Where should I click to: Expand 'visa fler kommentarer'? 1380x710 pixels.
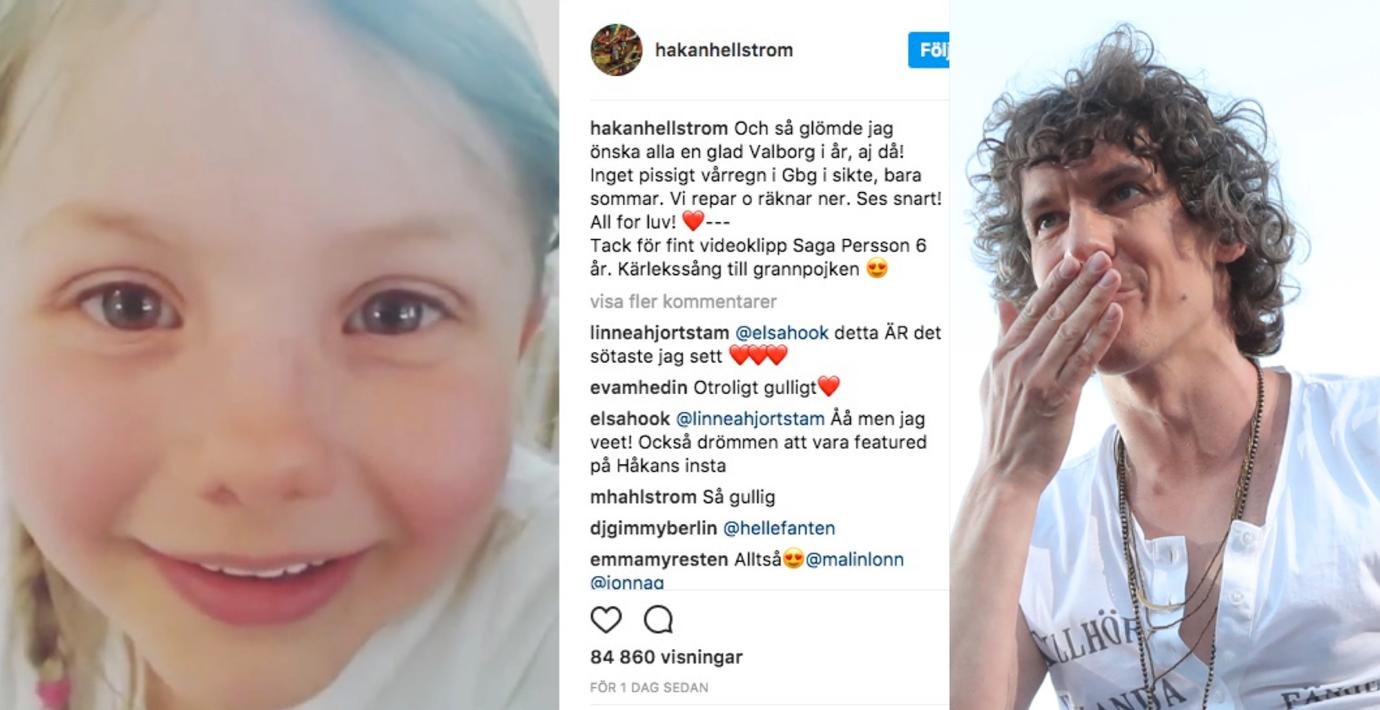point(683,301)
